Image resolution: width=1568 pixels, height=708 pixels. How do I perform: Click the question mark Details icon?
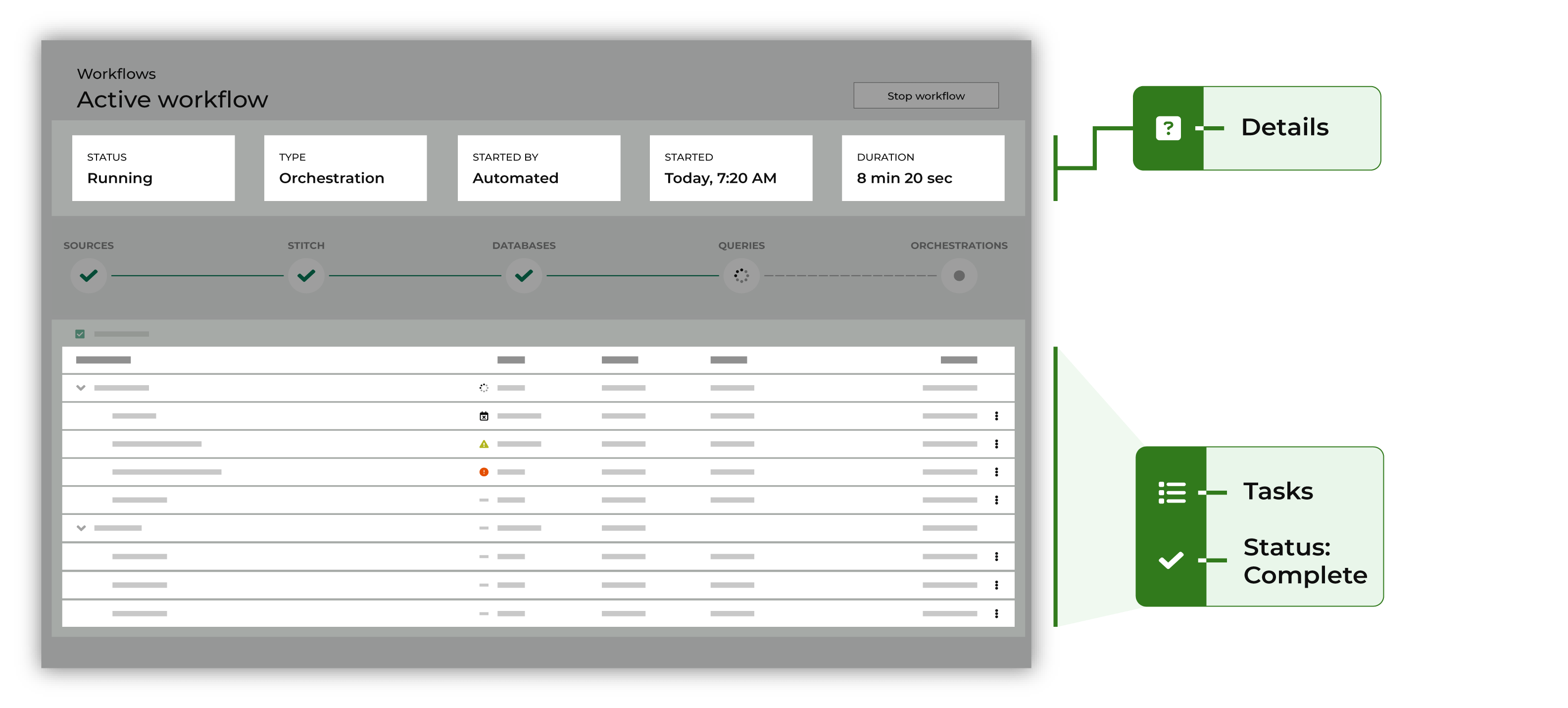(x=1168, y=128)
